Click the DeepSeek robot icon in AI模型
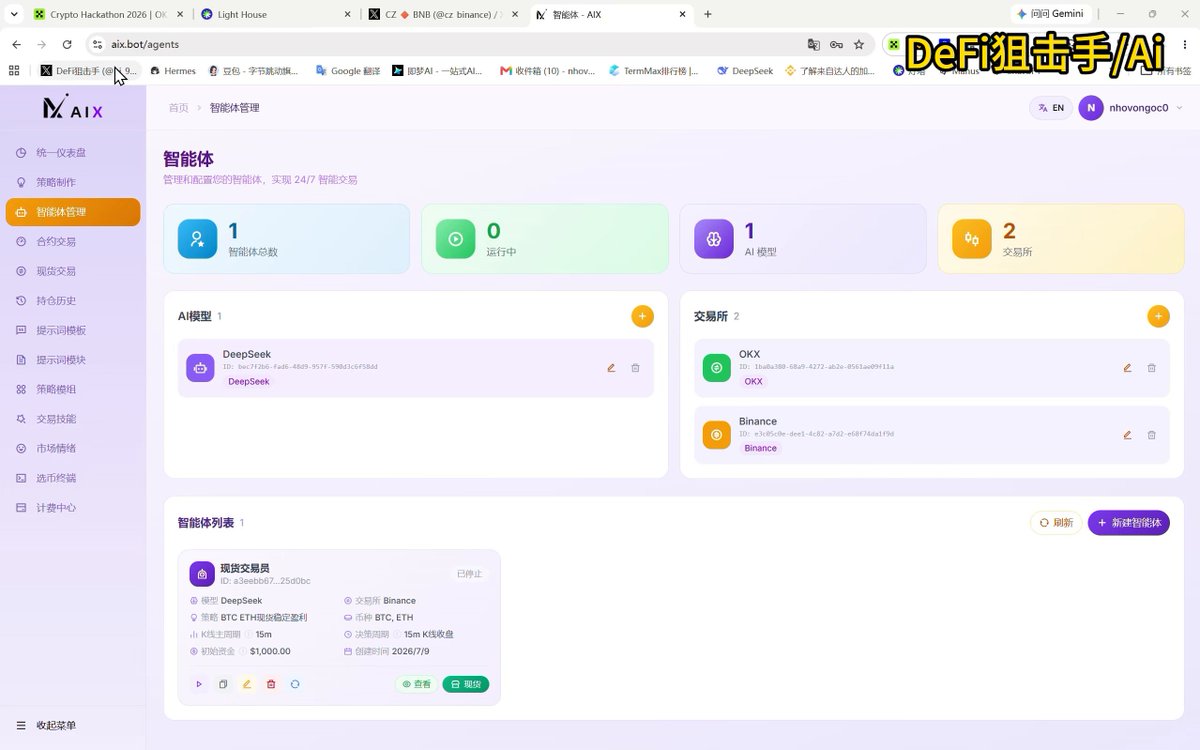Image resolution: width=1200 pixels, height=750 pixels. tap(200, 368)
